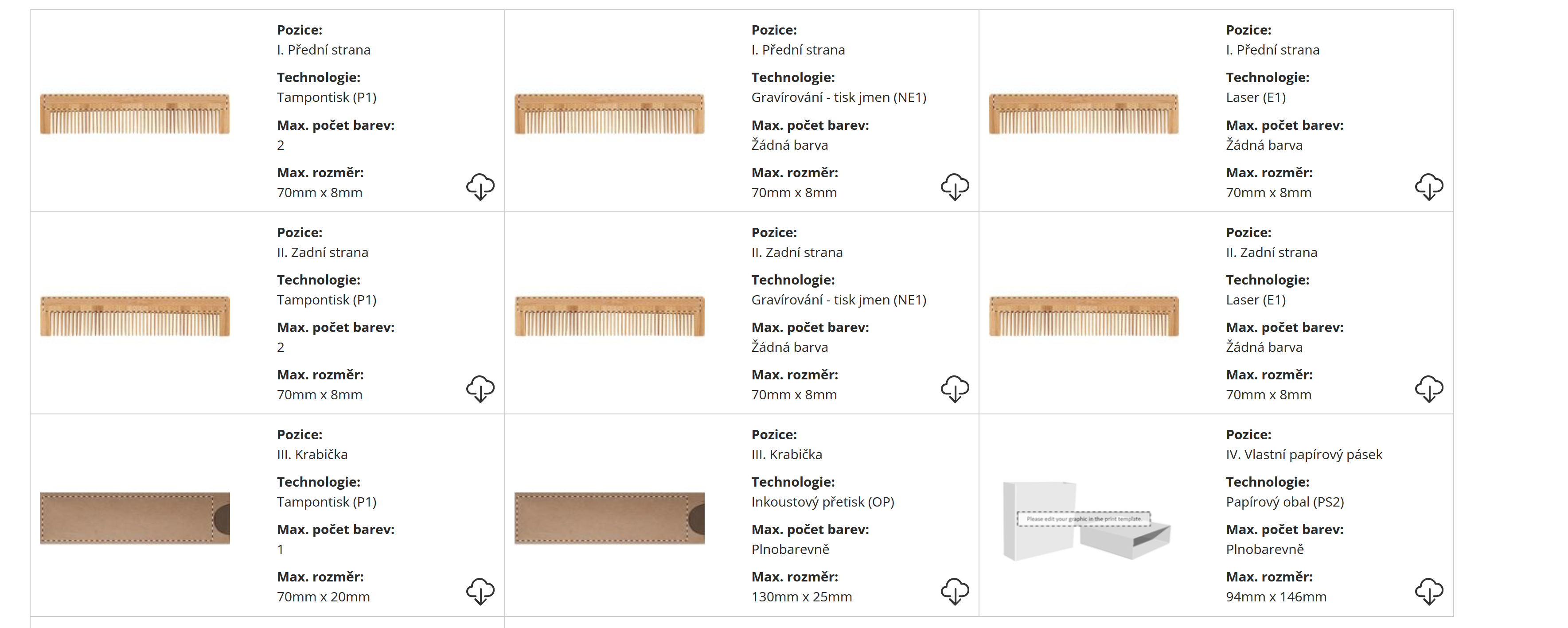Download template for back side Tampontisk (P1)

480,388
